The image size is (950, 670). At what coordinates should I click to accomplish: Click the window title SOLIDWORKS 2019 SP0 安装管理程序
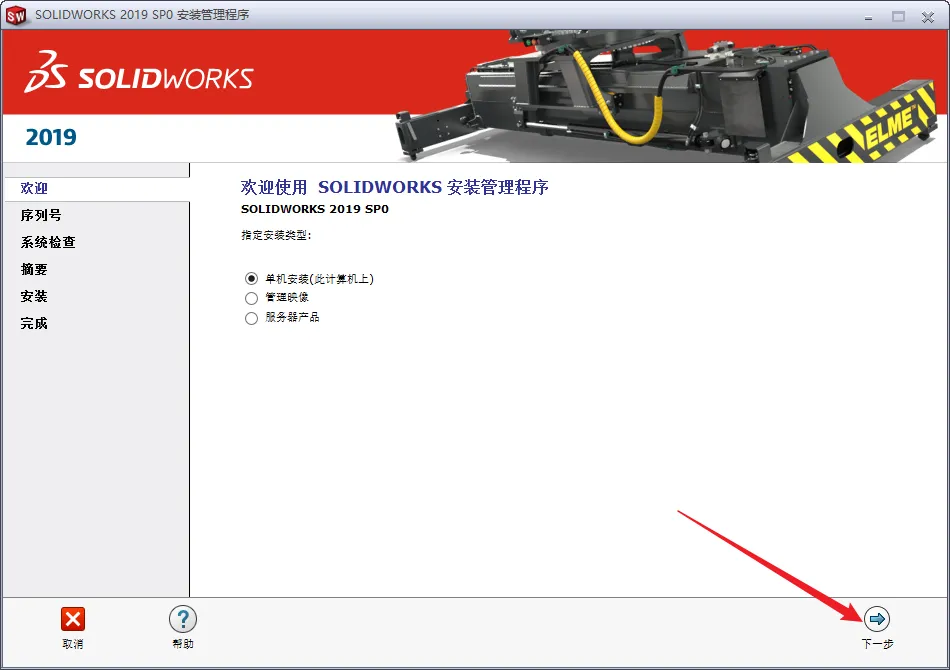click(x=142, y=15)
